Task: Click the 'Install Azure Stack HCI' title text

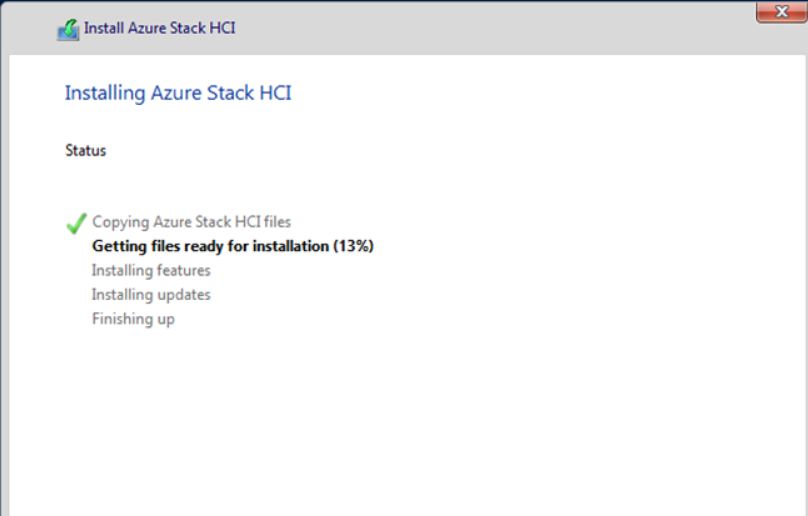Action: (159, 29)
